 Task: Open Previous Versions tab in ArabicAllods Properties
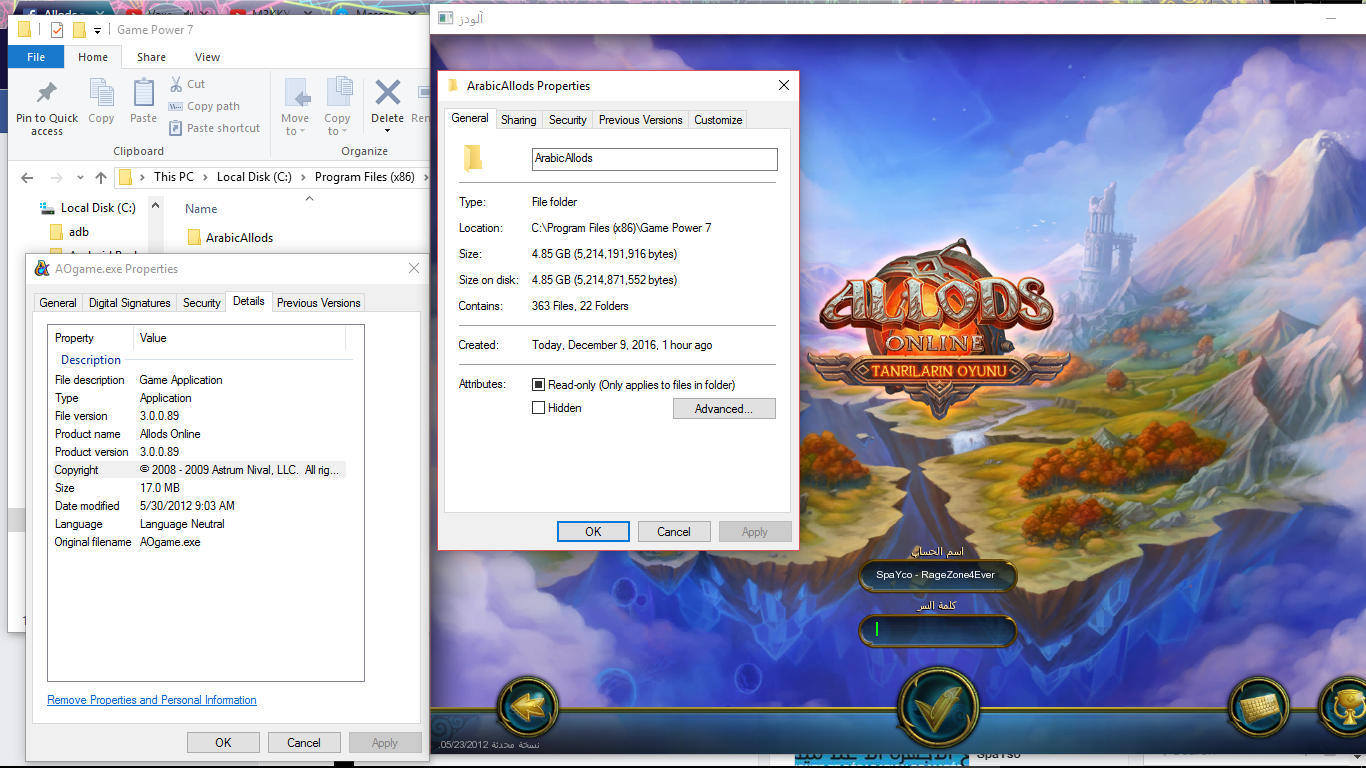[x=641, y=120]
